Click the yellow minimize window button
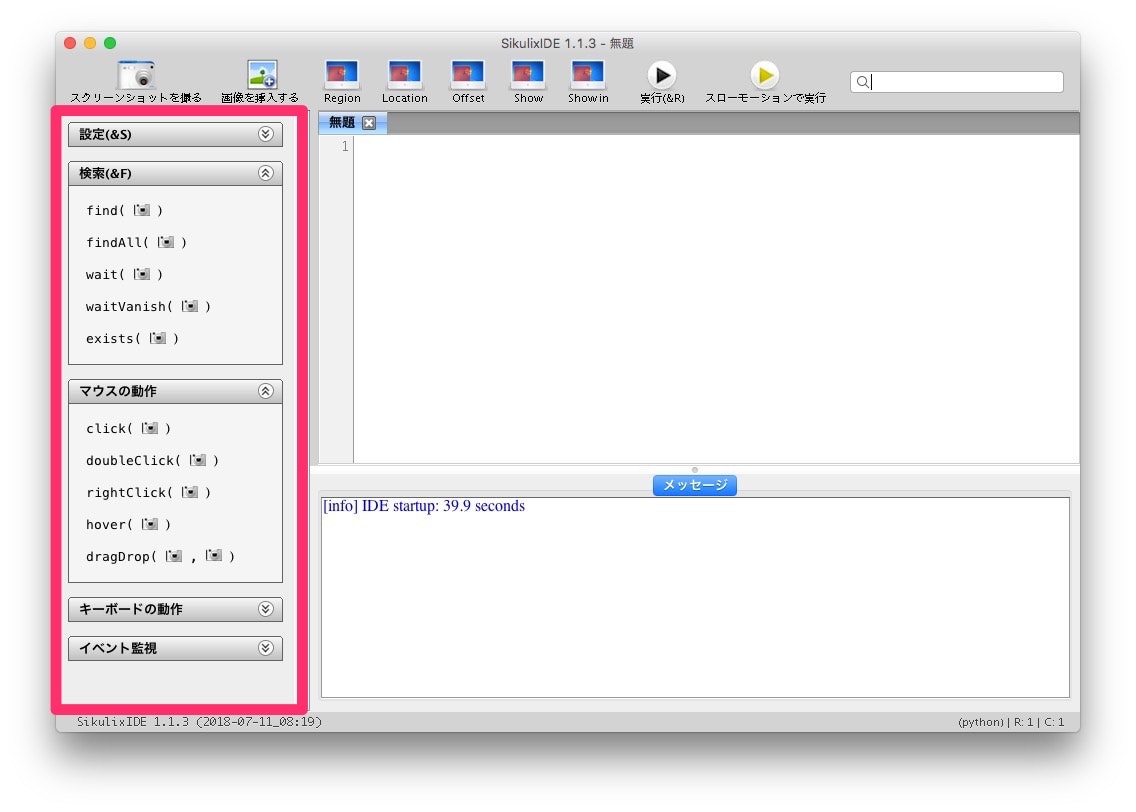Viewport: 1136px width, 812px height. pos(90,43)
